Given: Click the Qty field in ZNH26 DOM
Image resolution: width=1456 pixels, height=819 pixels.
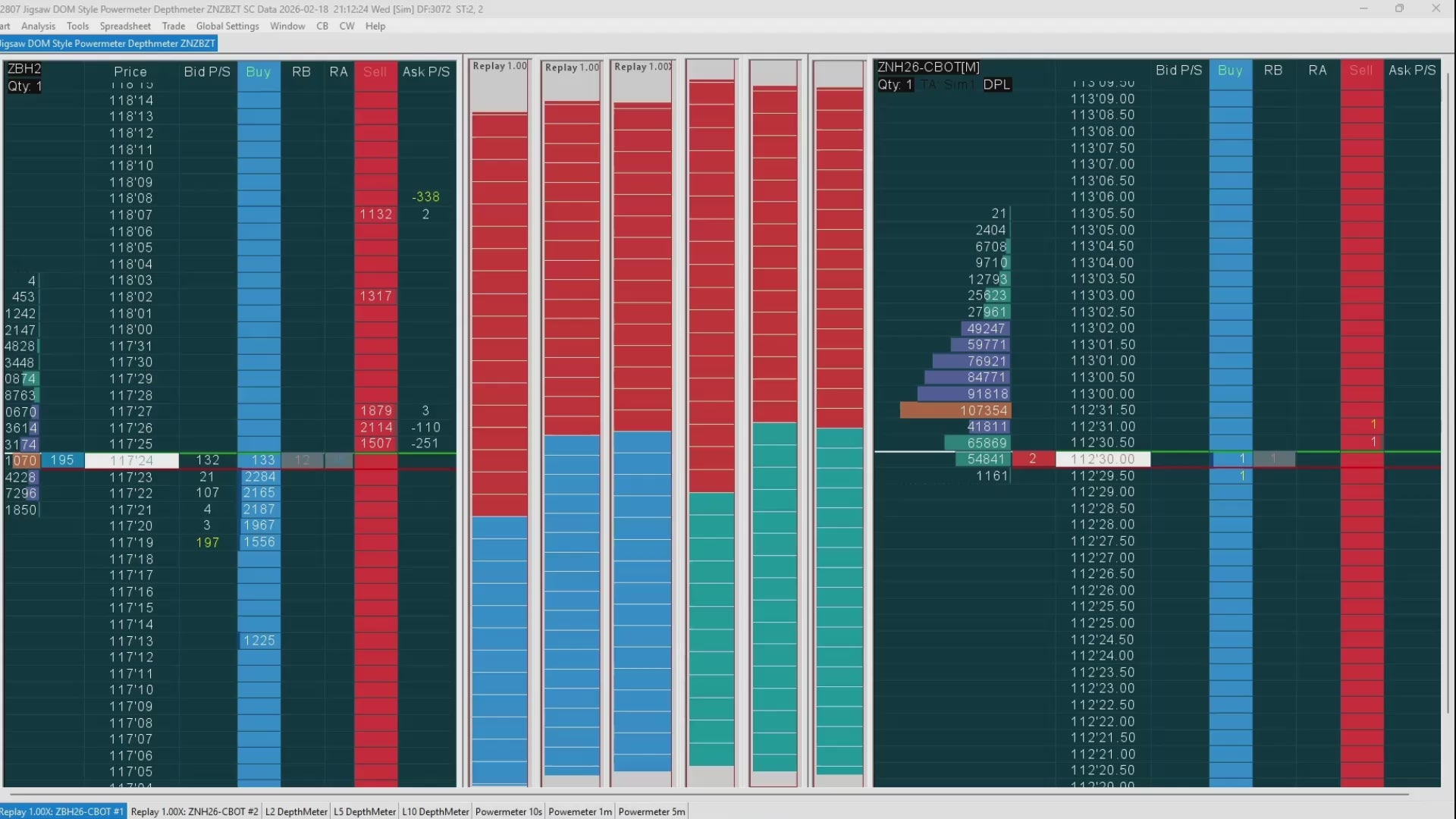Looking at the screenshot, I should point(895,84).
